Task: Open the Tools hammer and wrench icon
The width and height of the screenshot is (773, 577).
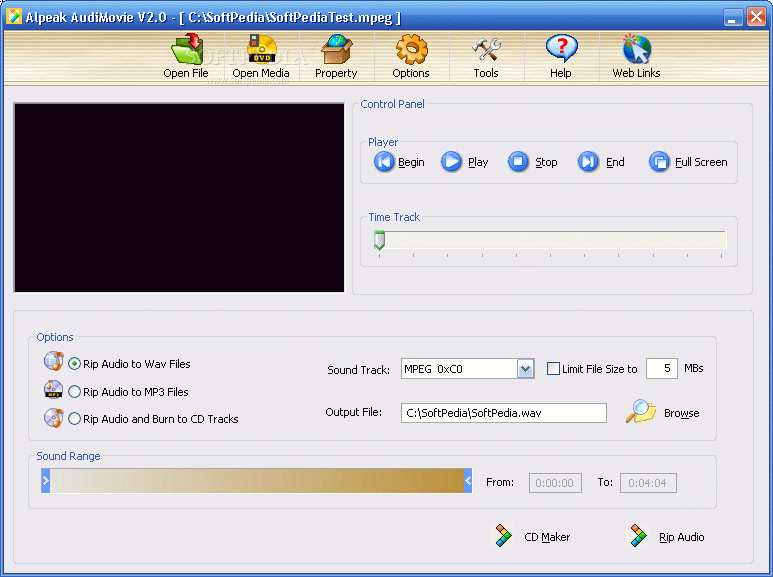Action: click(486, 49)
